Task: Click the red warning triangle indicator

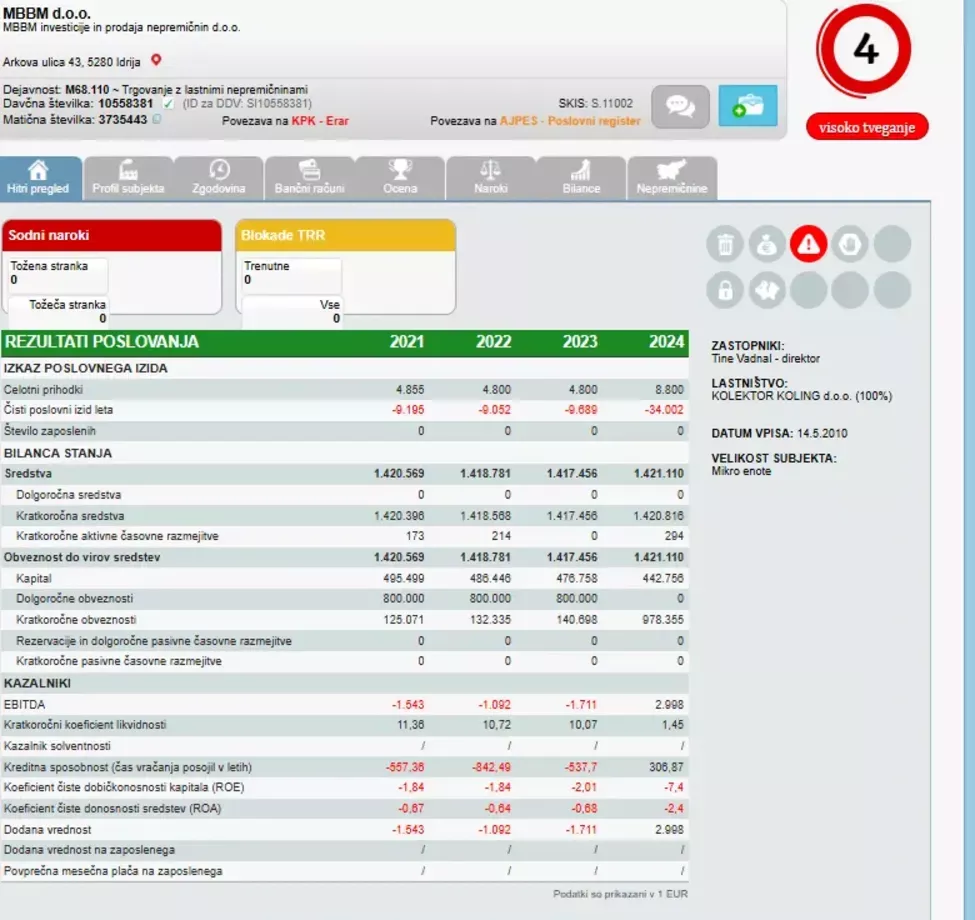Action: (808, 244)
